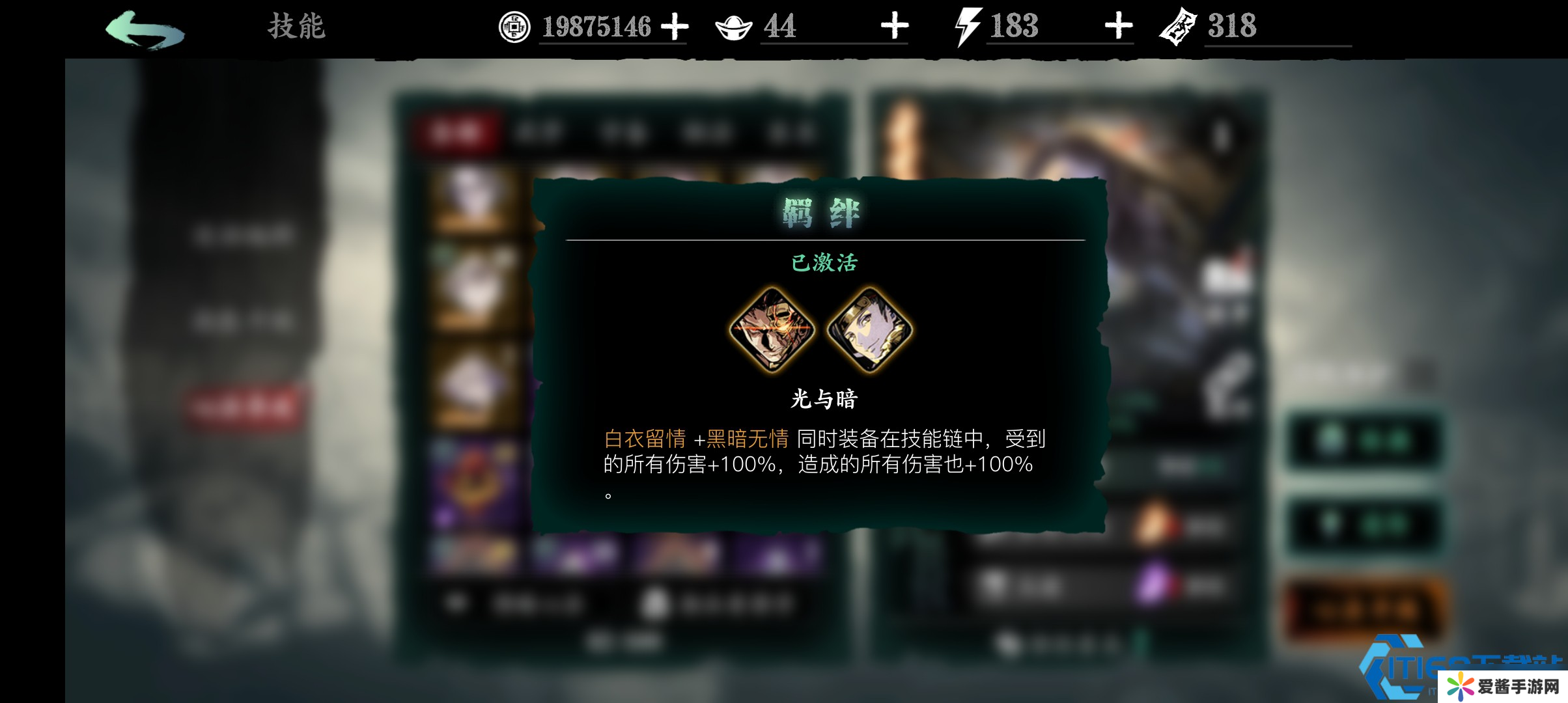This screenshot has height=703, width=1568.
Task: Select the red highlighted tab in skill panel
Action: coord(458,132)
